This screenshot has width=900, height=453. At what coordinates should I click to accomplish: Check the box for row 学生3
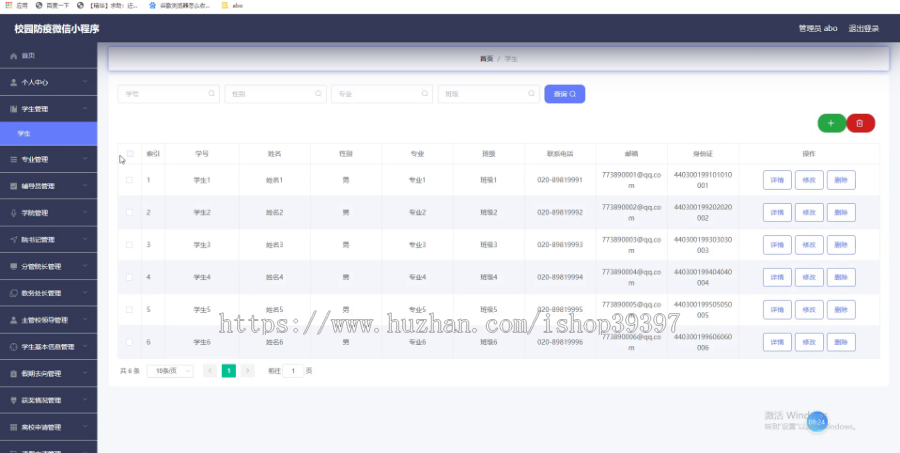coord(129,245)
